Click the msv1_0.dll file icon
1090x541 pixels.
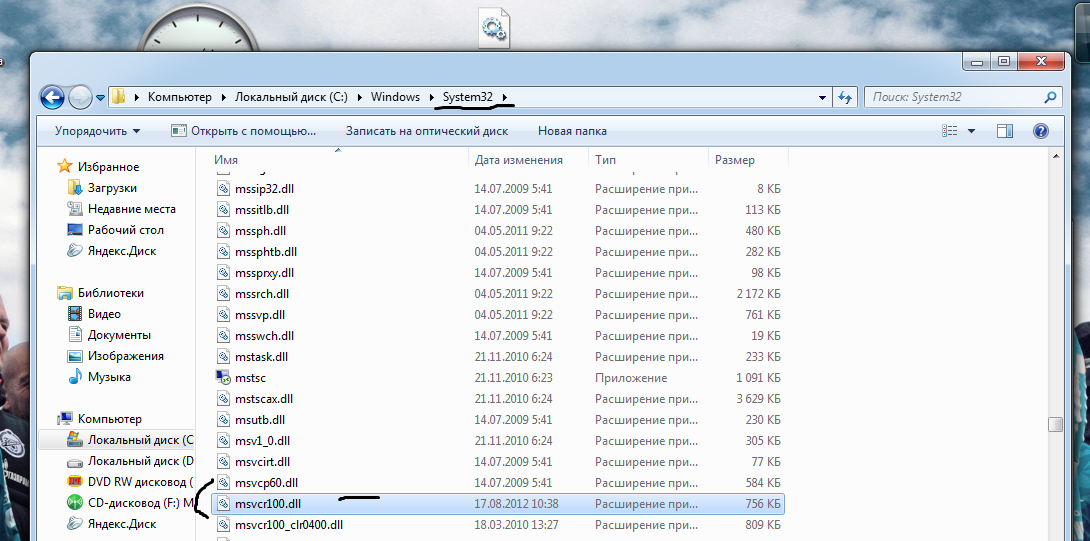tap(222, 440)
